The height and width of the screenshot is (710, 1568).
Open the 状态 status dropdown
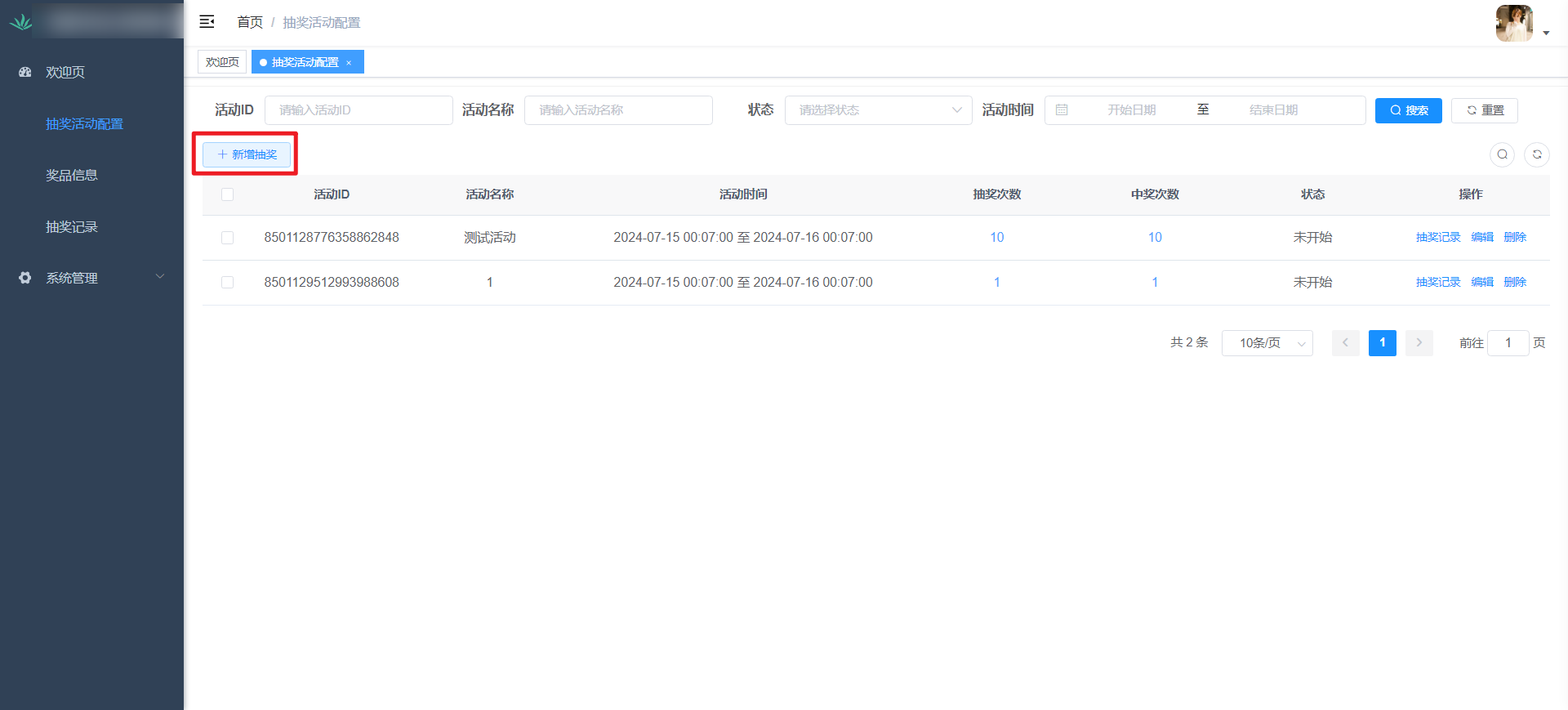(878, 110)
